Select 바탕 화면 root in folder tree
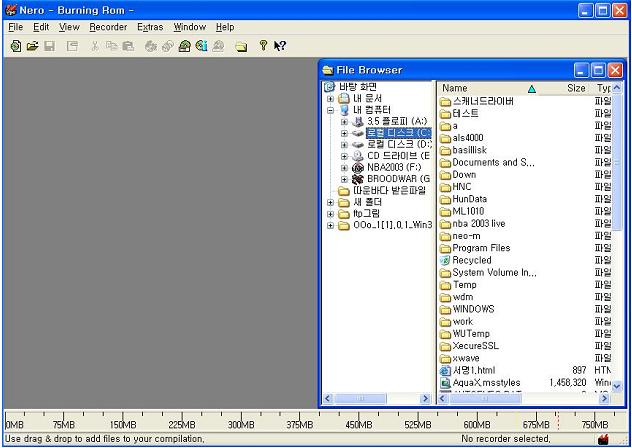 coord(358,87)
